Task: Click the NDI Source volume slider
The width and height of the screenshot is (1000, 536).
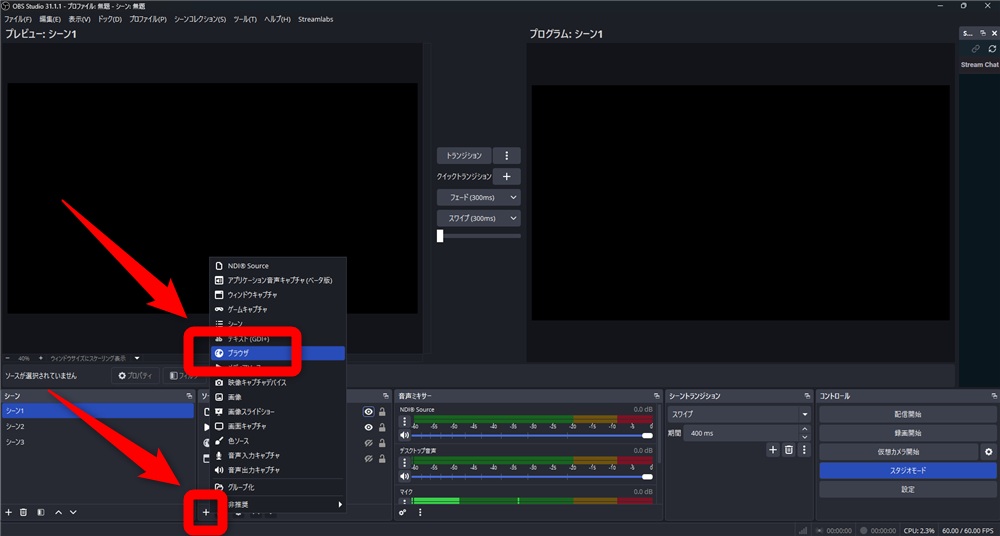Action: [532, 436]
